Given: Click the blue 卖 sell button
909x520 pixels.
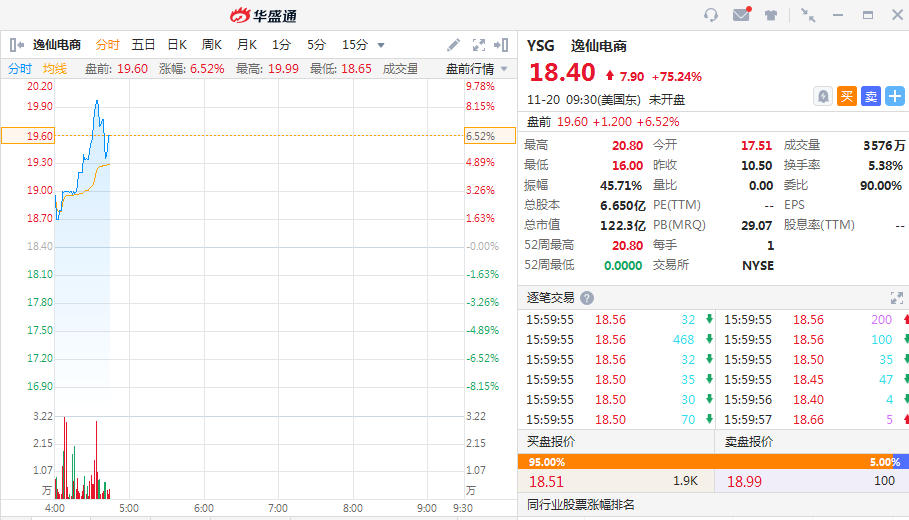Looking at the screenshot, I should (871, 96).
